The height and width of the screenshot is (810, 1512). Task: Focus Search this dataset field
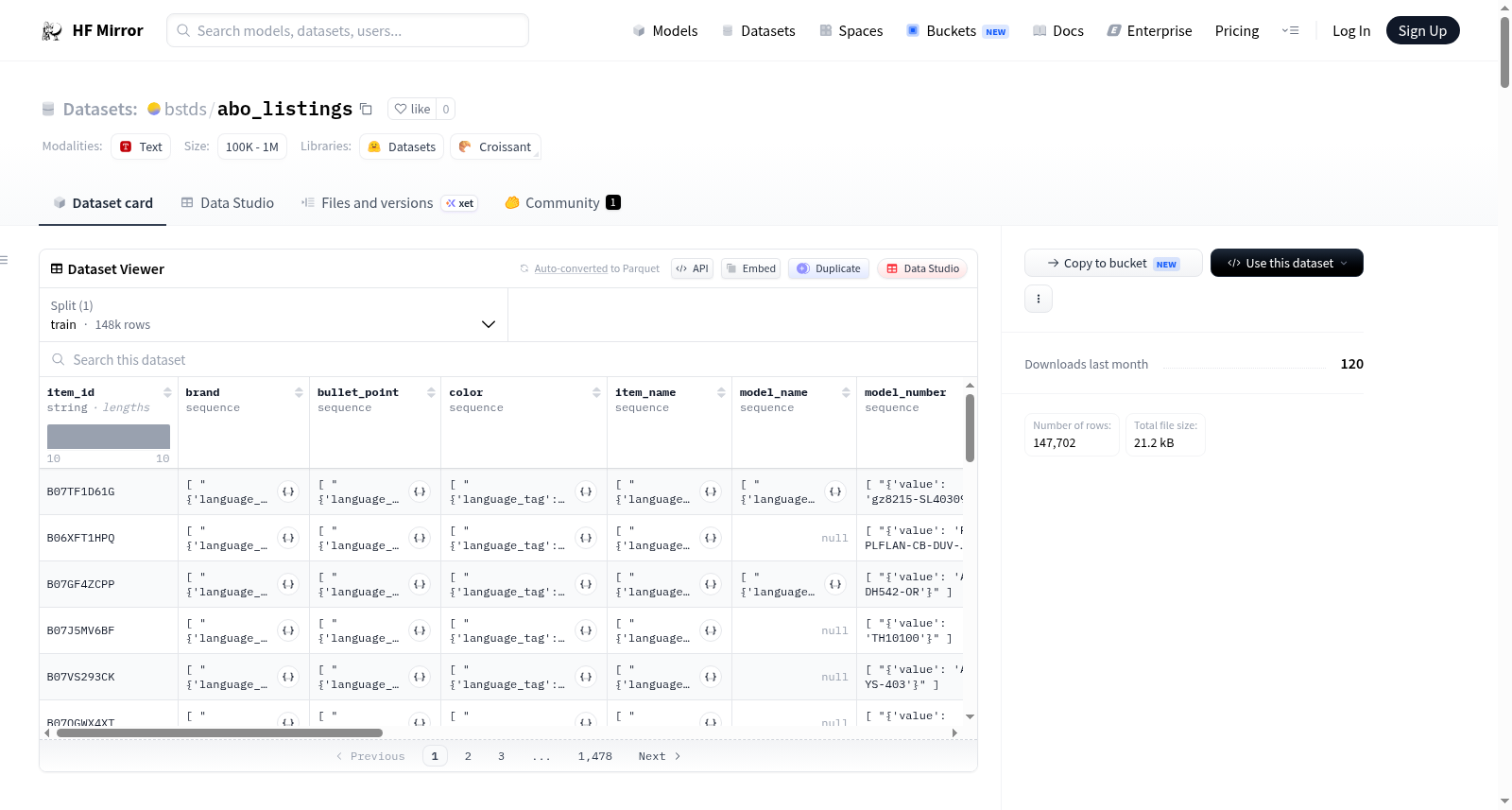(x=508, y=360)
